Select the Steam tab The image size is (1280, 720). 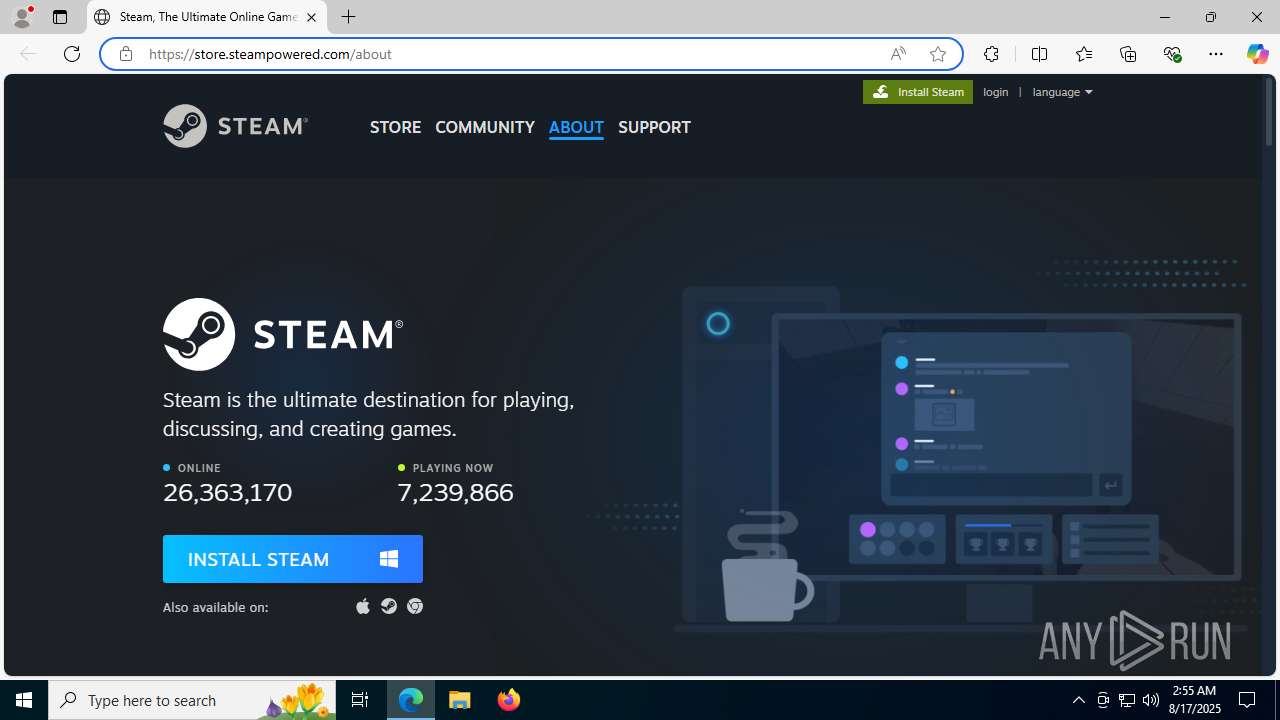click(208, 17)
